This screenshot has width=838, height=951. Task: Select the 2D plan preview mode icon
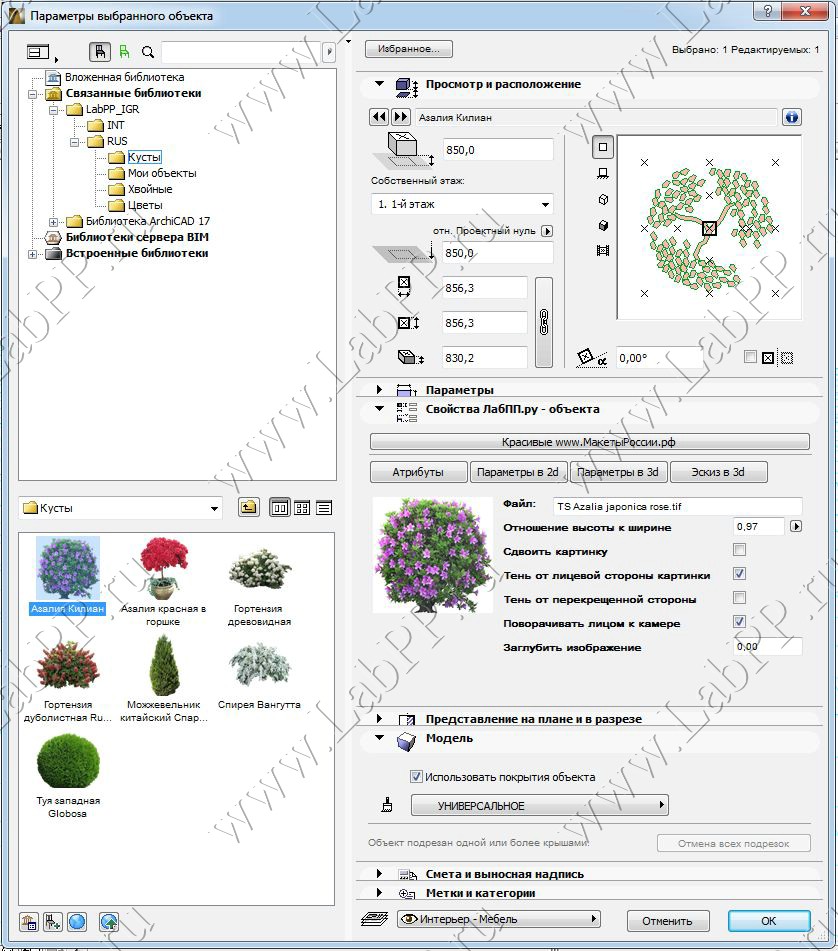pos(603,147)
